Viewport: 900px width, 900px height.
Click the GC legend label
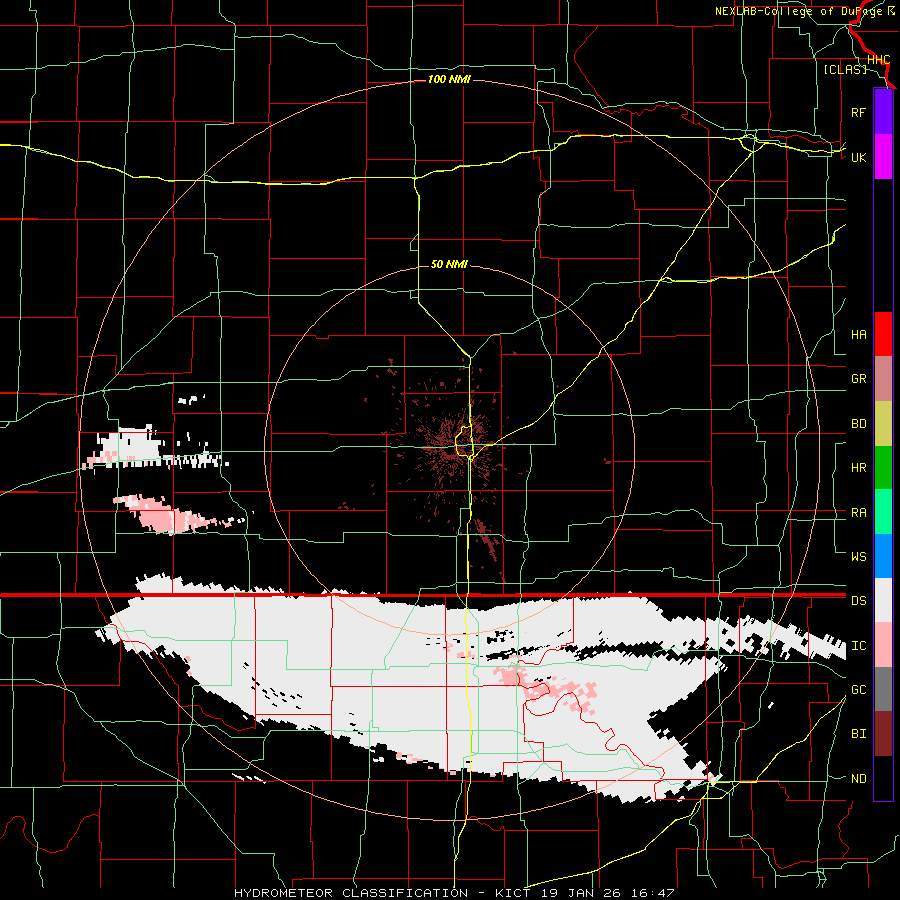tap(859, 690)
